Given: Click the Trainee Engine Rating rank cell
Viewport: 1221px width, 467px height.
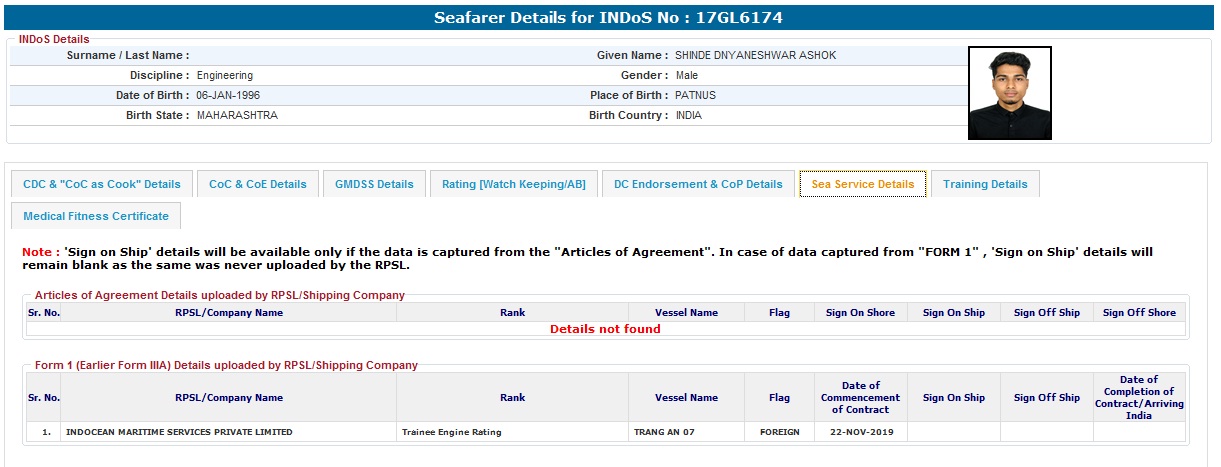Looking at the screenshot, I should 452,432.
